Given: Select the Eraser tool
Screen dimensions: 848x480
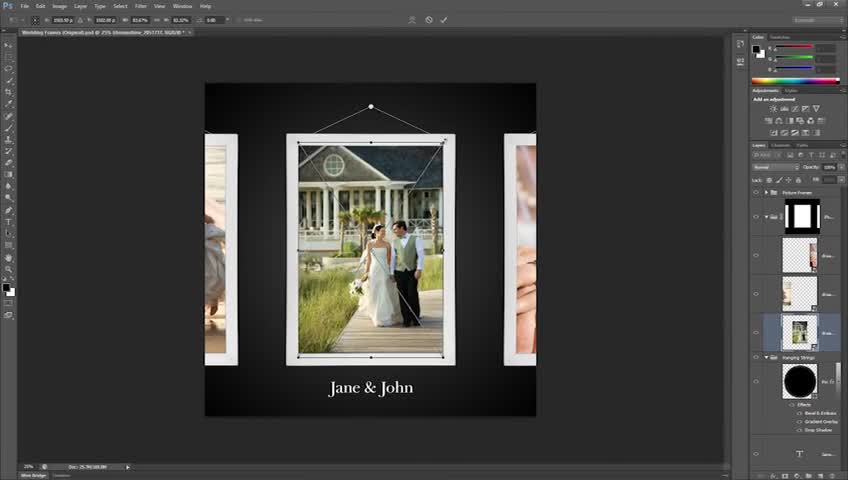Looking at the screenshot, I should 8,163.
